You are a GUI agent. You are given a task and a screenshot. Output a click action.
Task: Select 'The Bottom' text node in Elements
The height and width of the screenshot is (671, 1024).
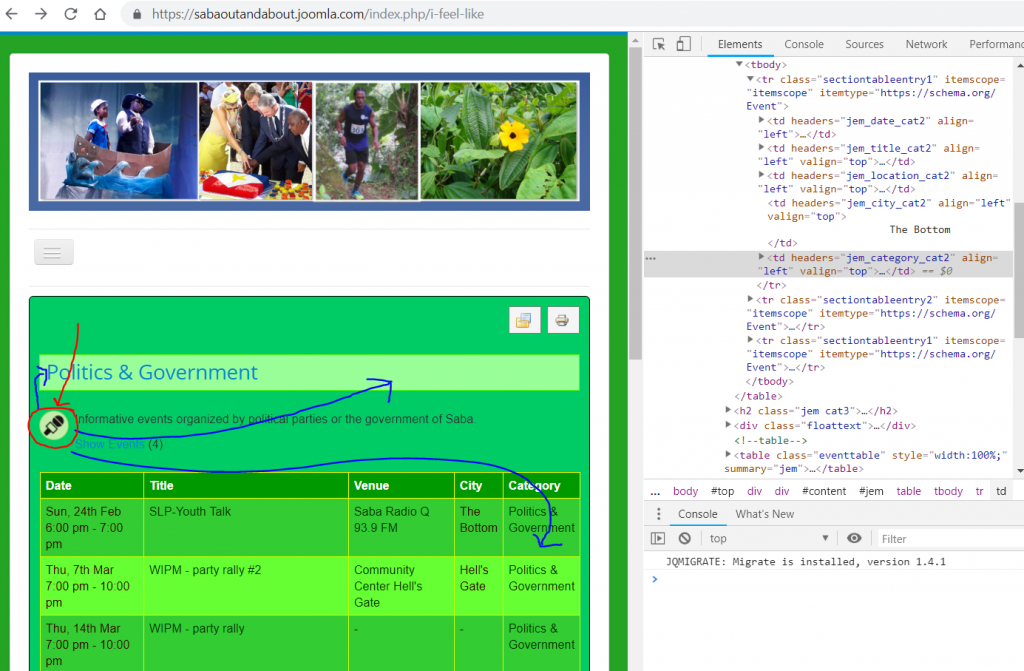pos(920,229)
